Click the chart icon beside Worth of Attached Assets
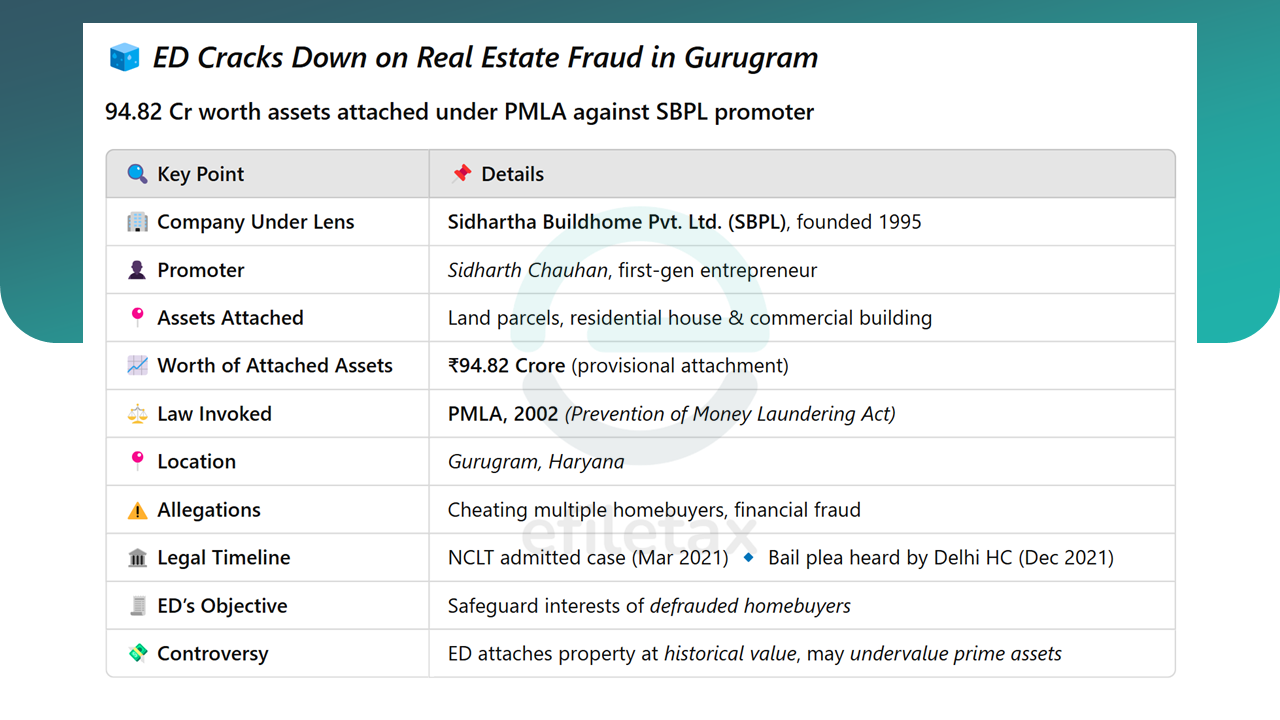1280x720 pixels. 137,366
